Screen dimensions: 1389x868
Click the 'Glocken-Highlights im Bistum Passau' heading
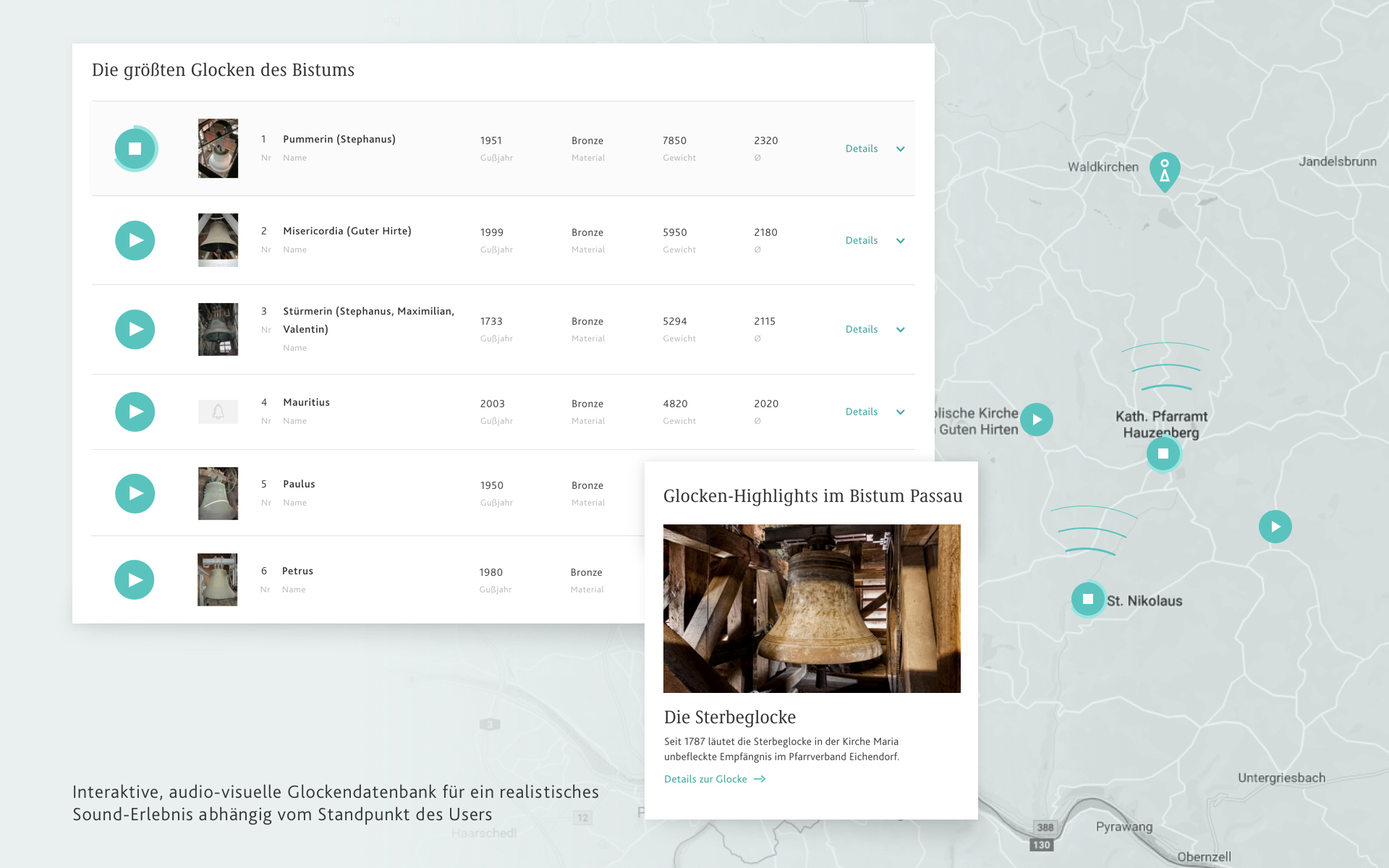pyautogui.click(x=812, y=496)
